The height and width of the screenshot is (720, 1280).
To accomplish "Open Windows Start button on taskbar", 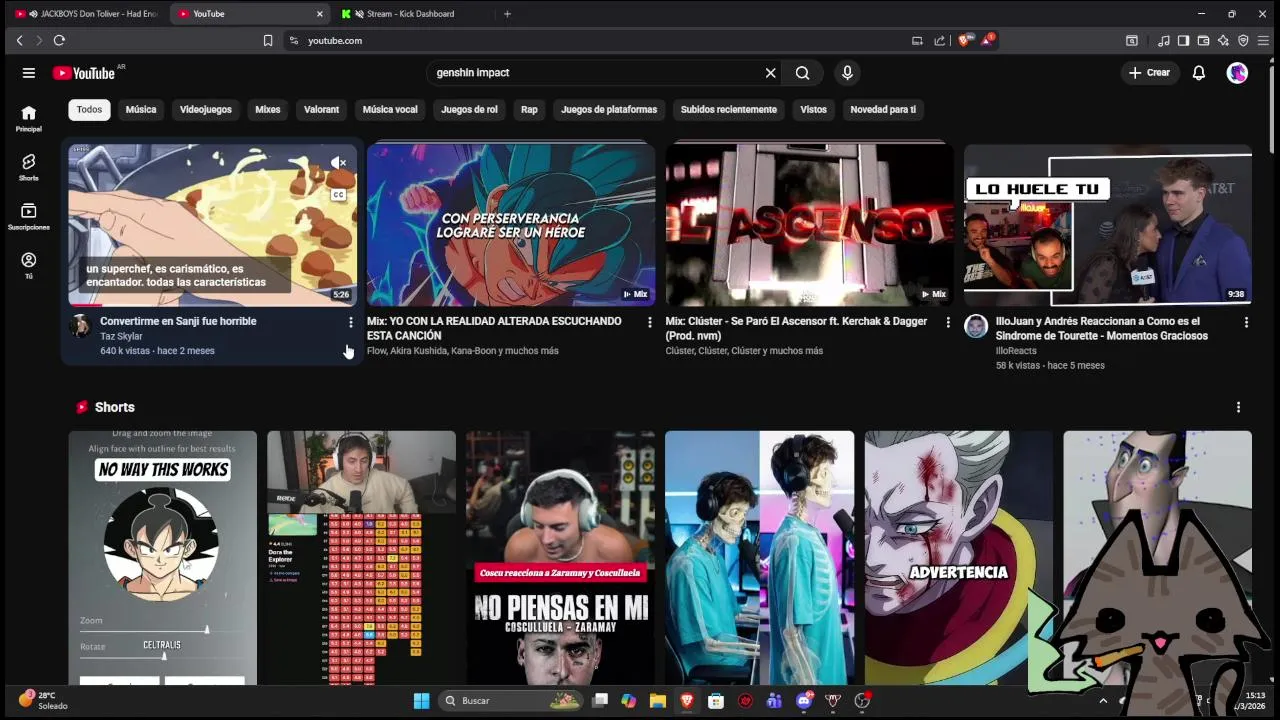I will tap(421, 701).
